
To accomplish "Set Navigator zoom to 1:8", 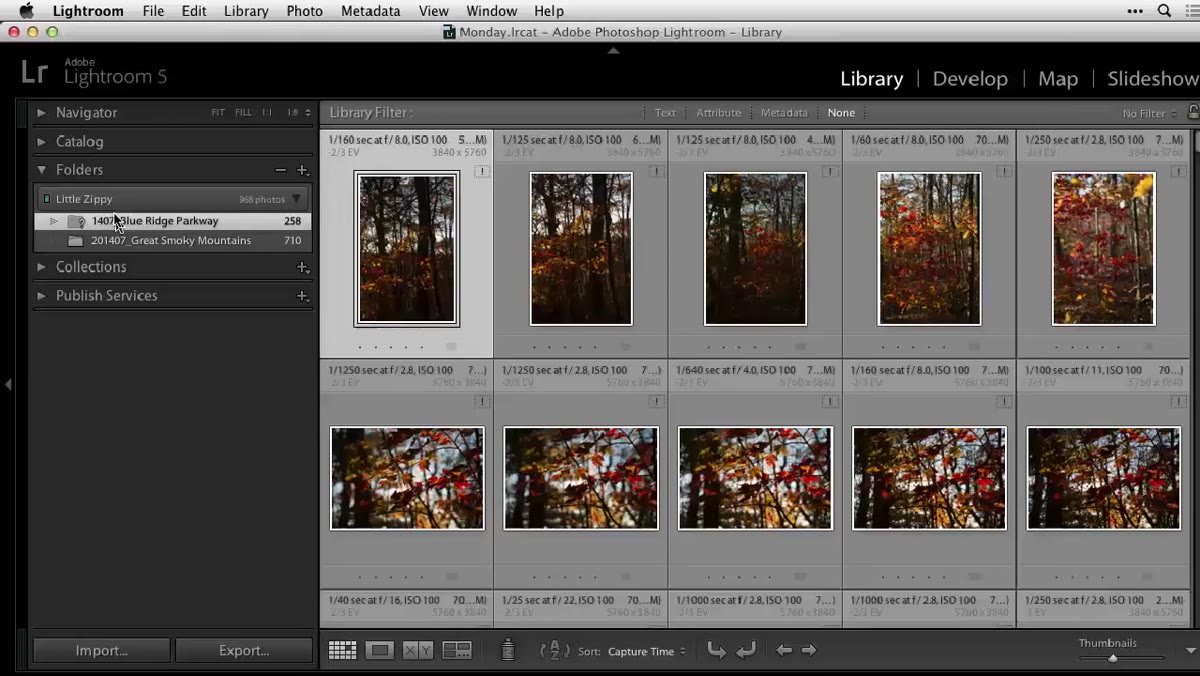I will (292, 113).
